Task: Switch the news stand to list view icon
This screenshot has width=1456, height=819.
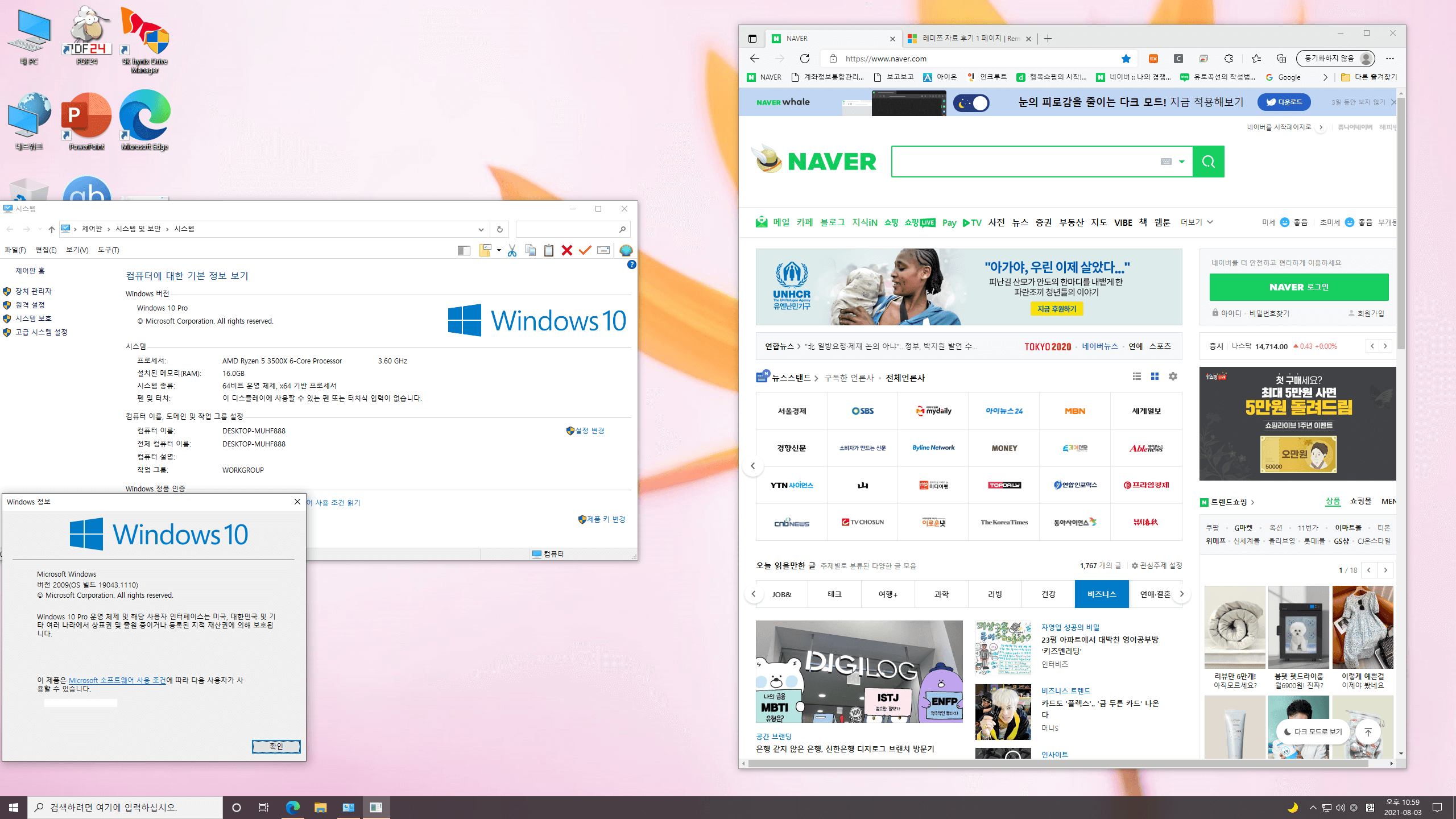Action: pyautogui.click(x=1136, y=377)
